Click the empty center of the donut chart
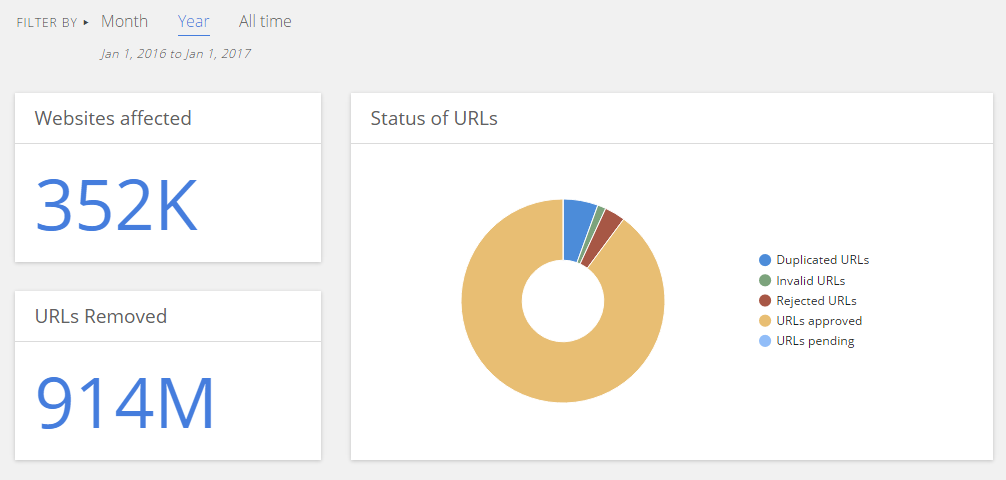This screenshot has width=1006, height=480. click(563, 301)
